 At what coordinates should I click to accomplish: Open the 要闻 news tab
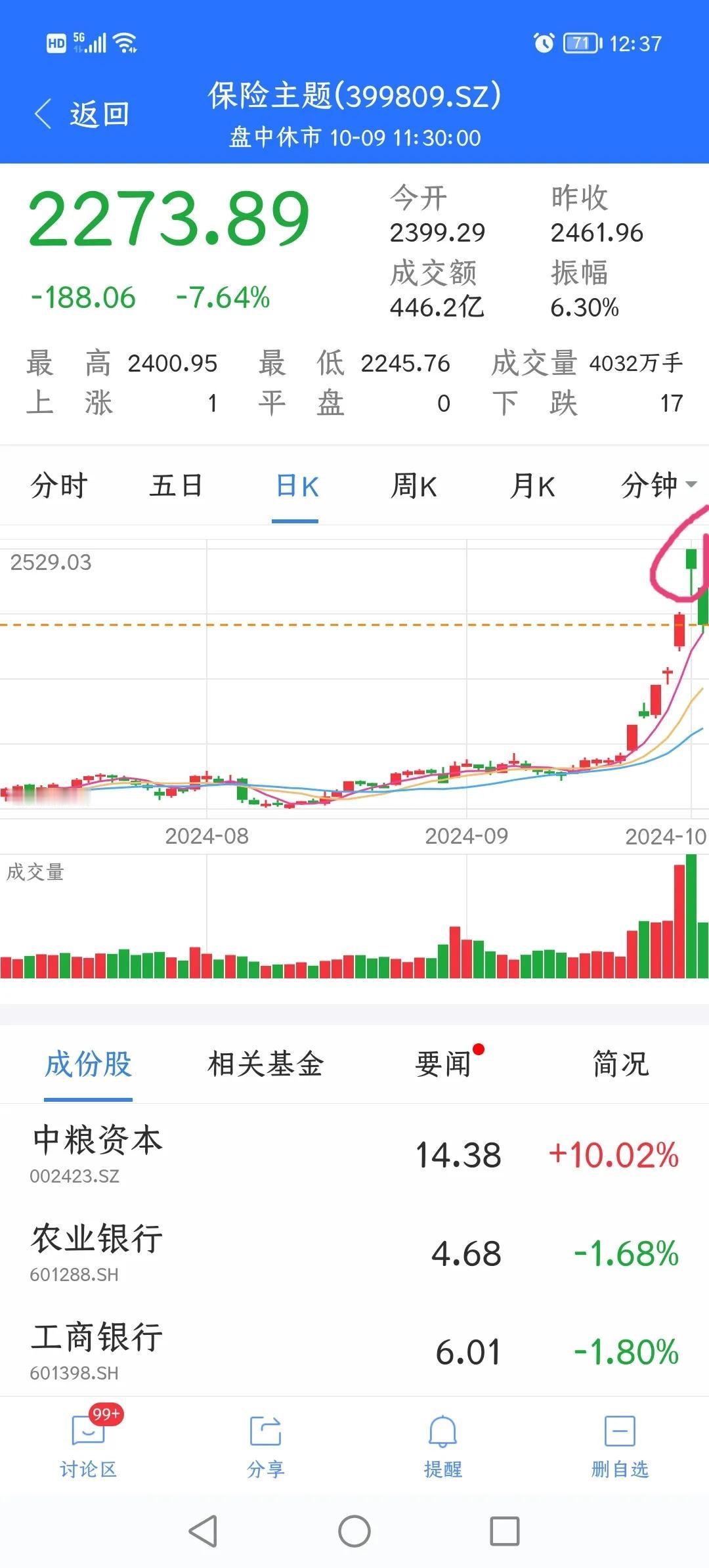click(443, 1064)
